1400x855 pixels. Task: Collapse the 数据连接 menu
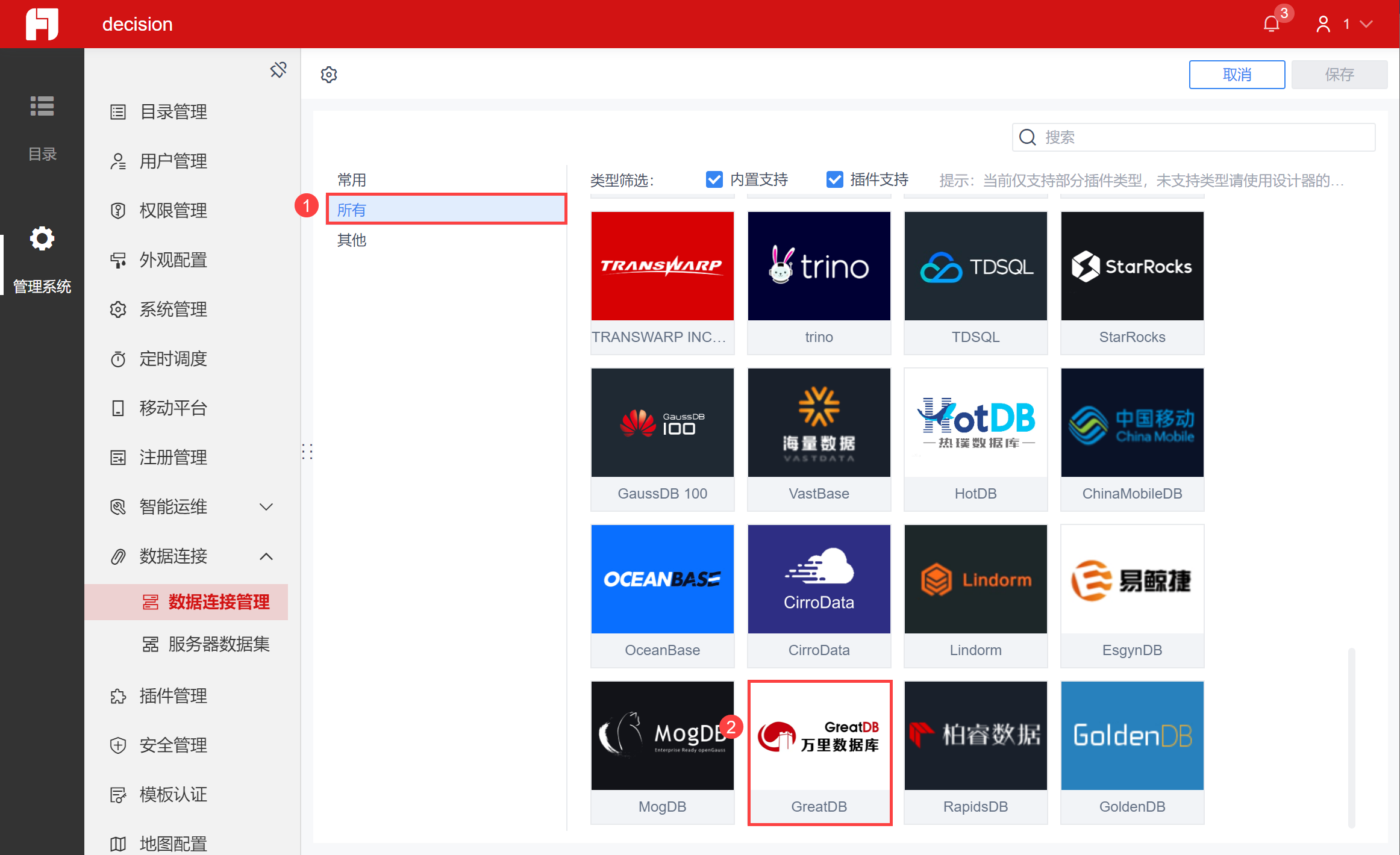(266, 556)
